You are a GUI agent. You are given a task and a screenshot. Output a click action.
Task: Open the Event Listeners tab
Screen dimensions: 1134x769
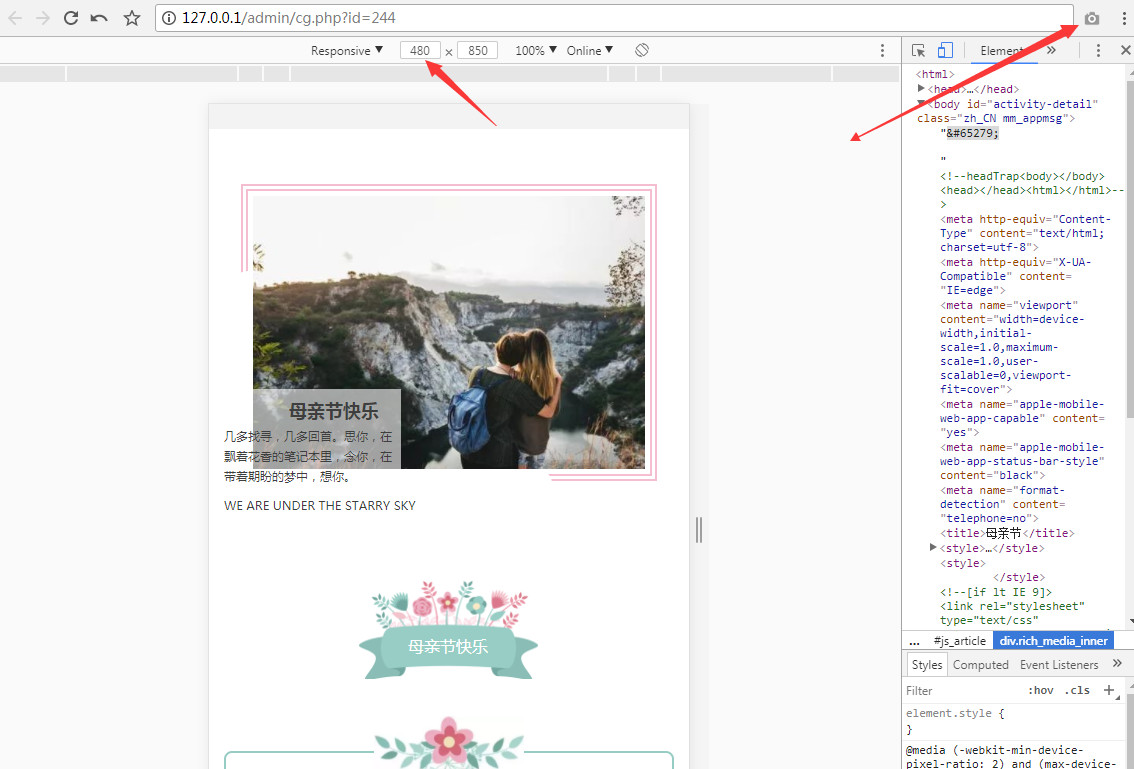click(x=1059, y=665)
